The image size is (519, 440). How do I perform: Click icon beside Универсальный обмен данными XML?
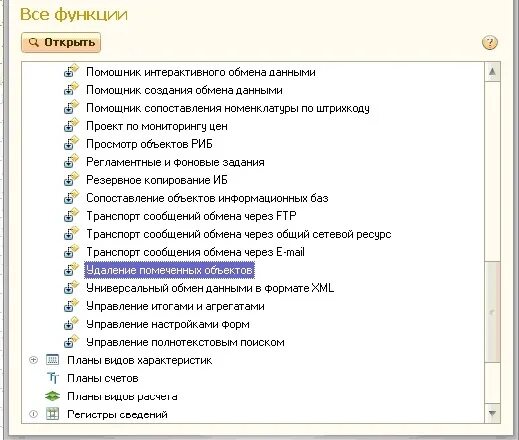(71, 287)
